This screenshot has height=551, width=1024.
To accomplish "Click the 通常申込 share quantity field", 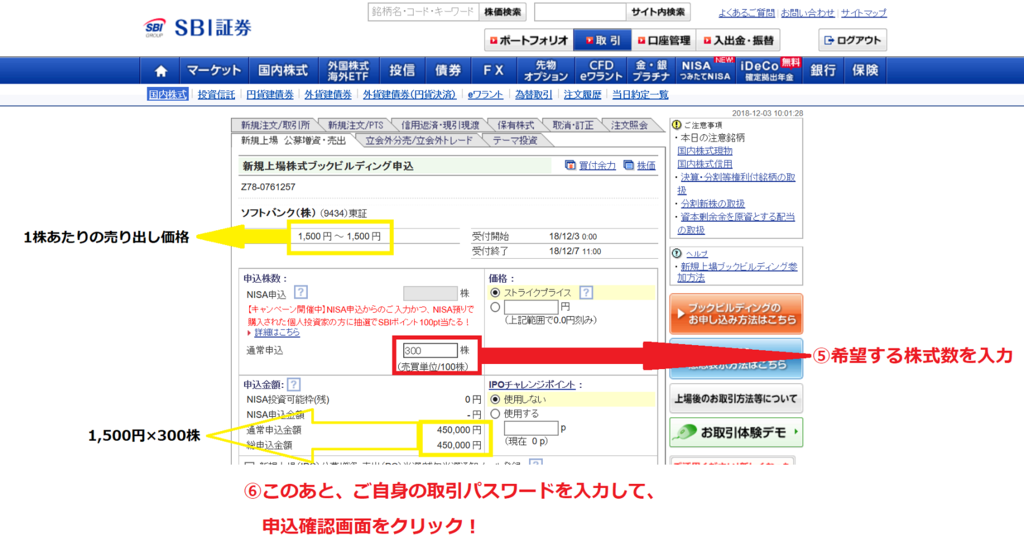I will (430, 351).
